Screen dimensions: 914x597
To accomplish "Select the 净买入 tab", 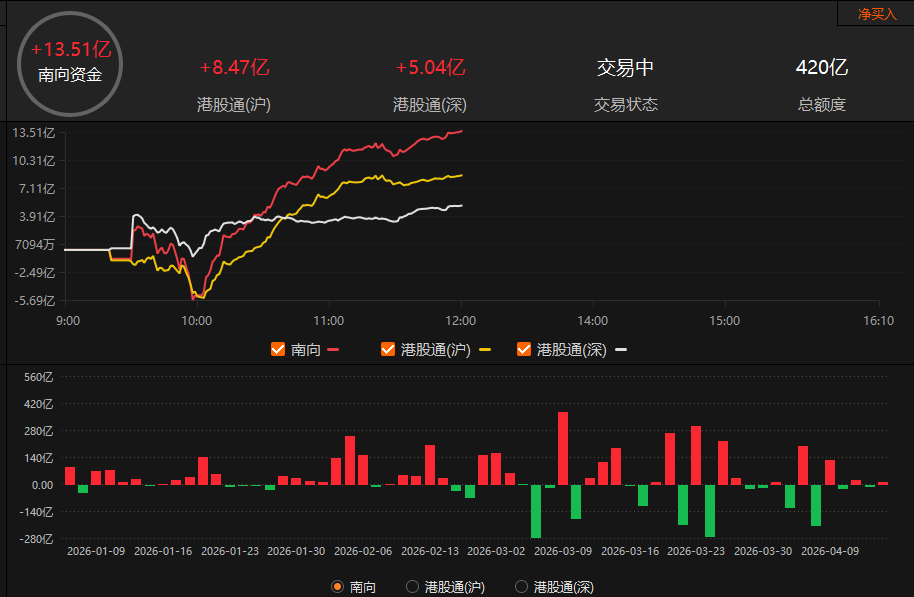I will (x=877, y=14).
